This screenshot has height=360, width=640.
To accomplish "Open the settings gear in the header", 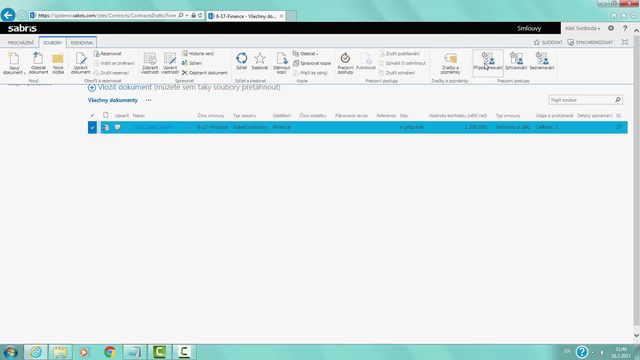I will 611,28.
